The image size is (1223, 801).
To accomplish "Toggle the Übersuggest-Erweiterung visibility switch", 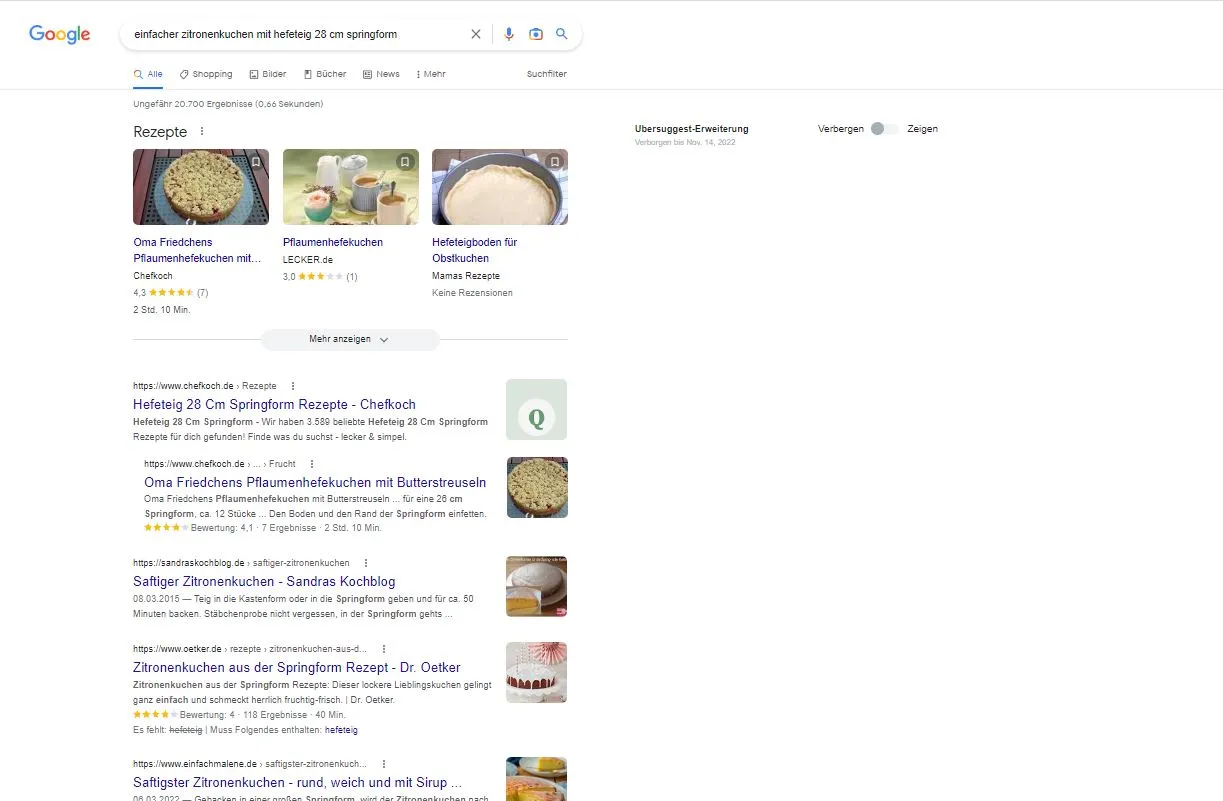I will [880, 128].
